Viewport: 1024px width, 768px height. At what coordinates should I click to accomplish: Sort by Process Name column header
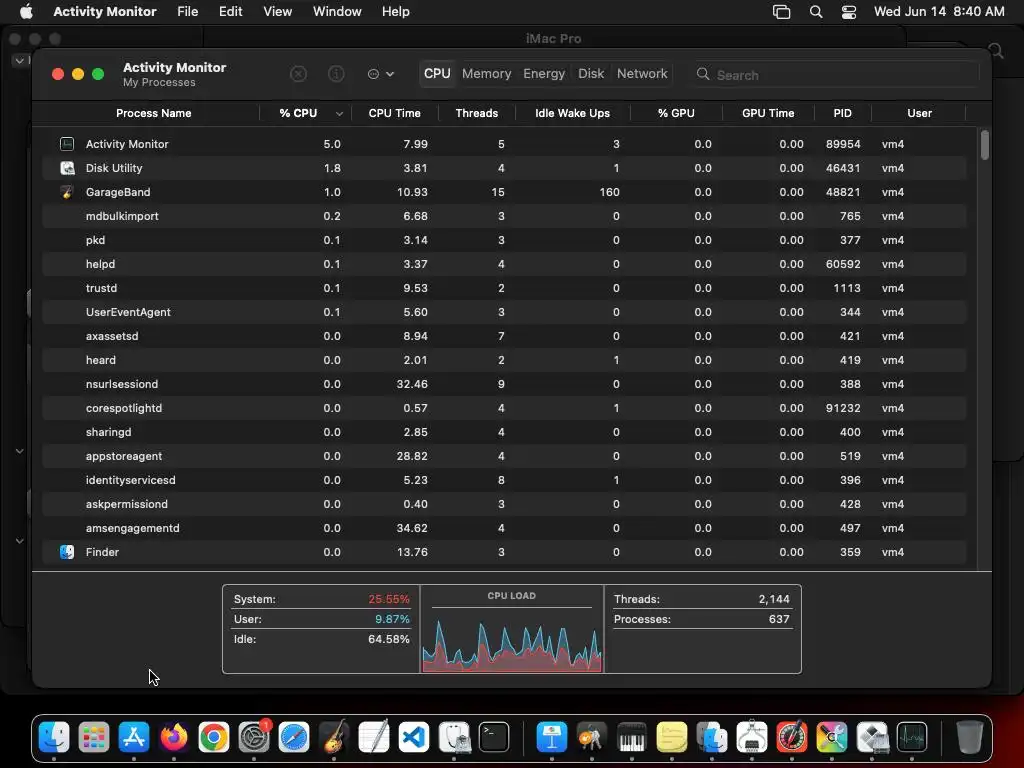(153, 113)
